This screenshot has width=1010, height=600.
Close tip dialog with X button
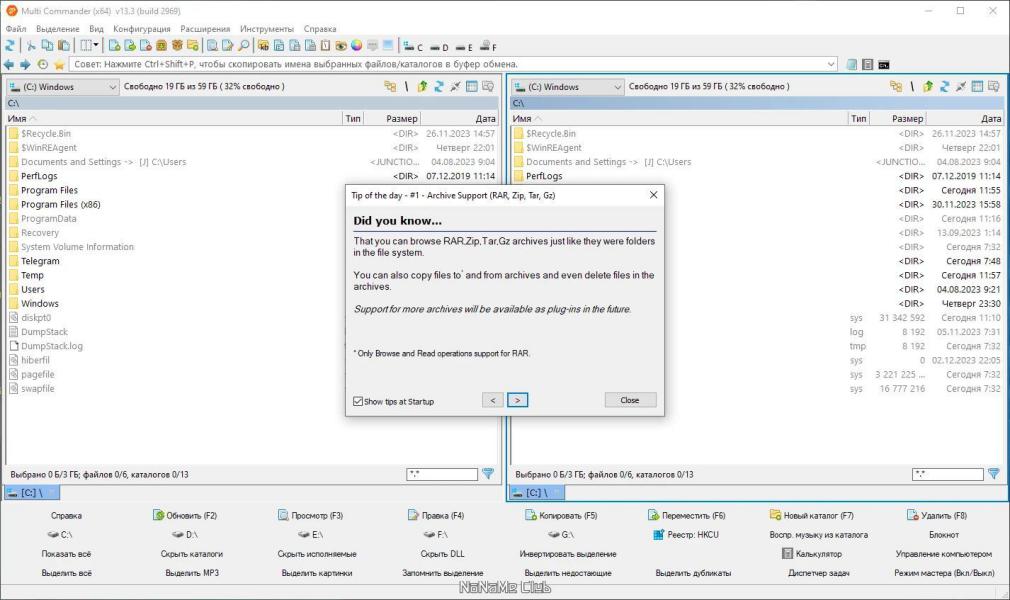pyautogui.click(x=653, y=195)
